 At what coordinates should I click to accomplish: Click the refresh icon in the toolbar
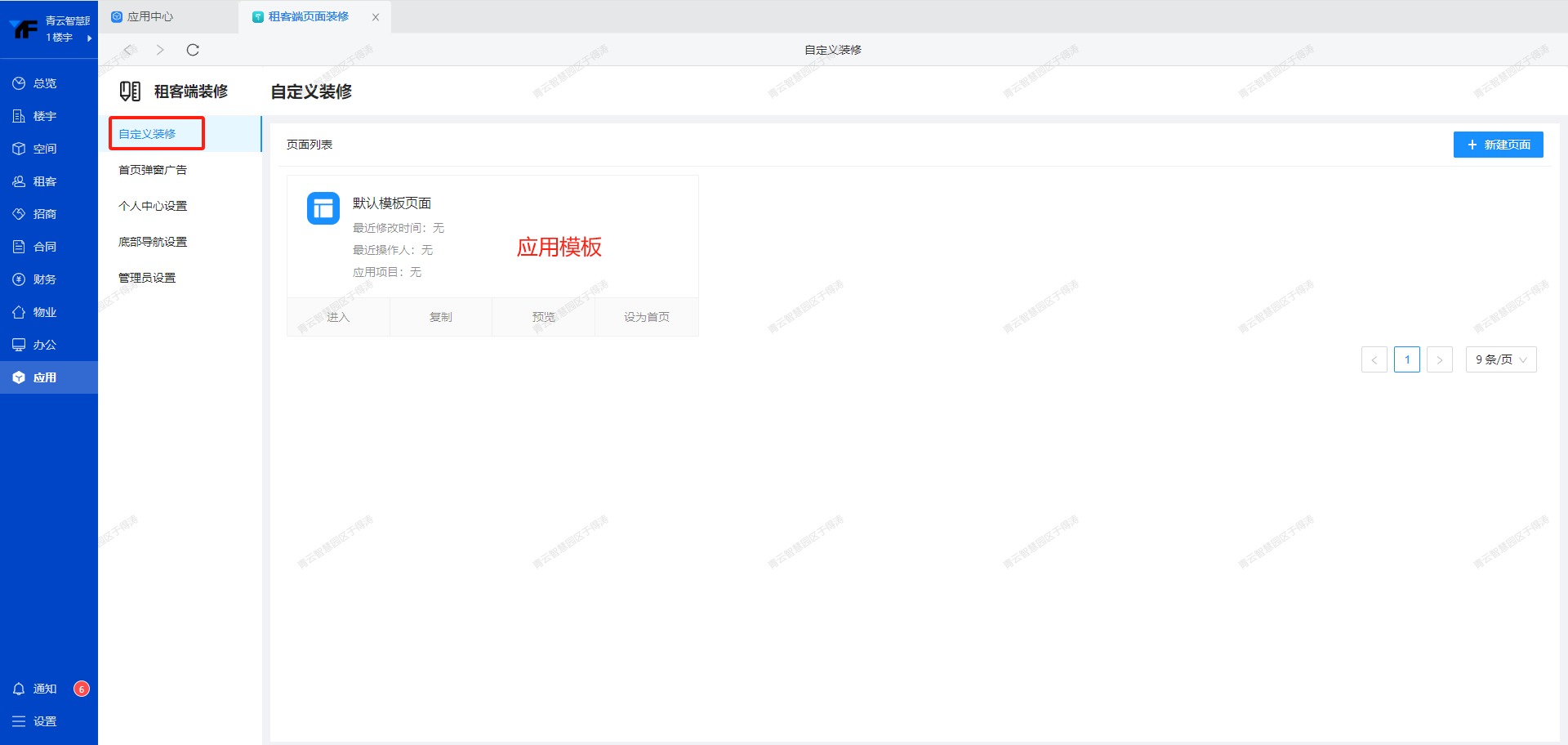(x=193, y=50)
